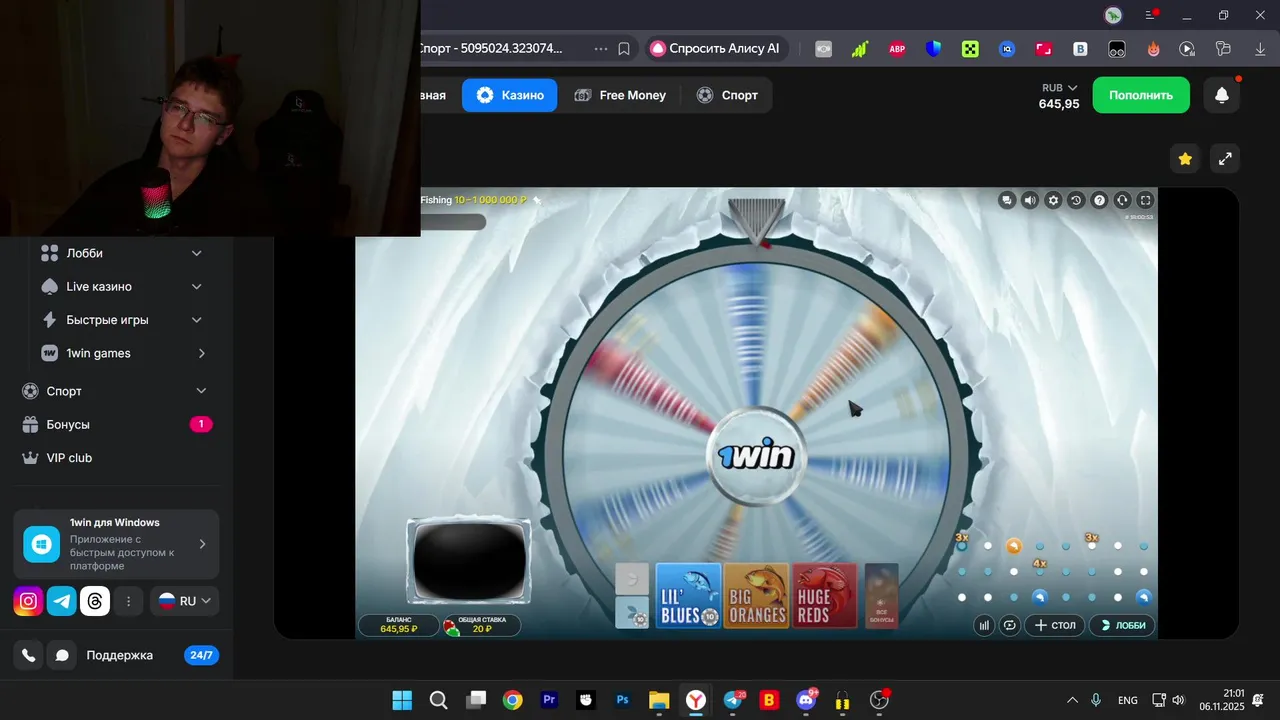Open the Бонусы sidebar item

coord(116,424)
